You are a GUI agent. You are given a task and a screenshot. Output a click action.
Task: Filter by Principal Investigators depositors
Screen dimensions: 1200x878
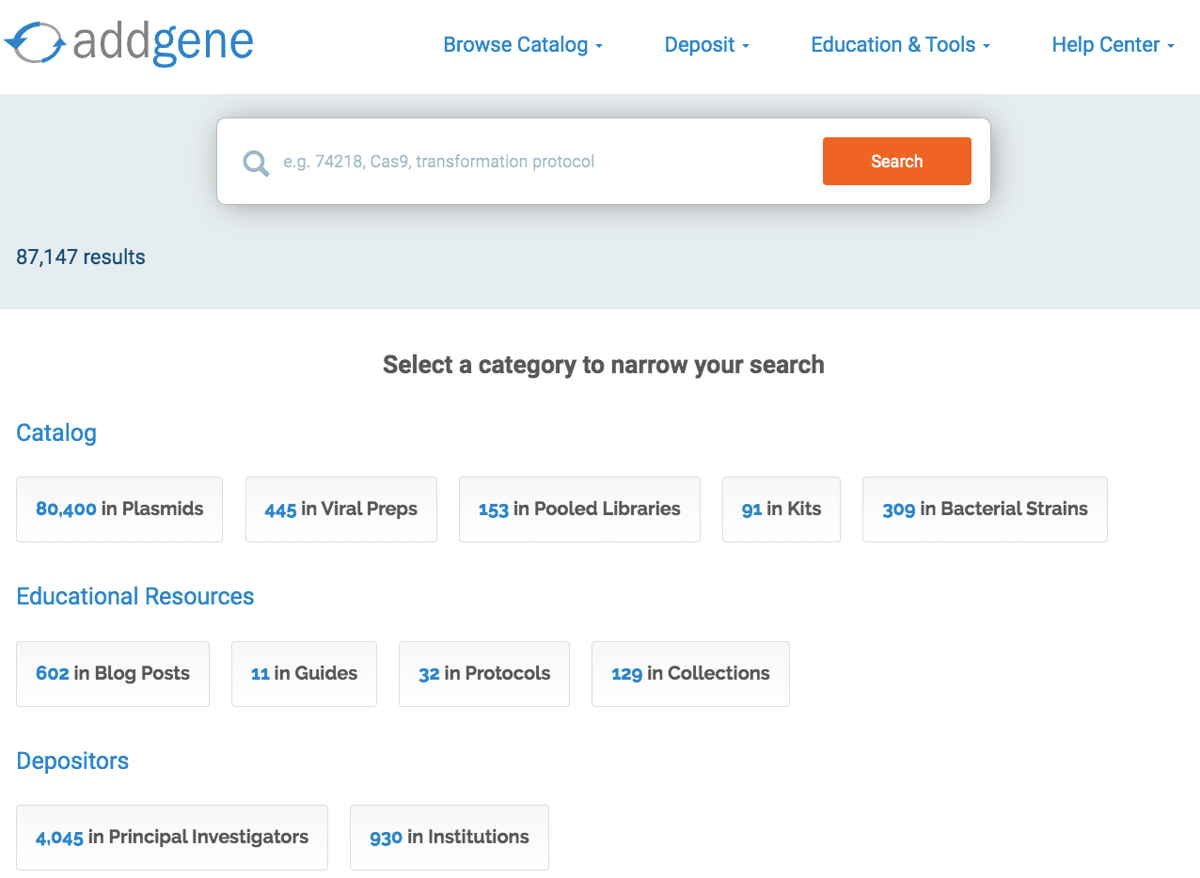pos(171,837)
